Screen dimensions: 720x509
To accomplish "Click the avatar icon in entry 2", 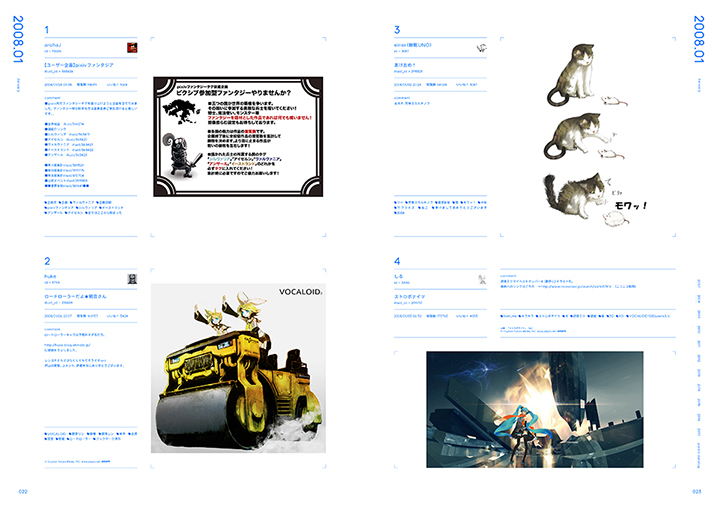I will 132,276.
